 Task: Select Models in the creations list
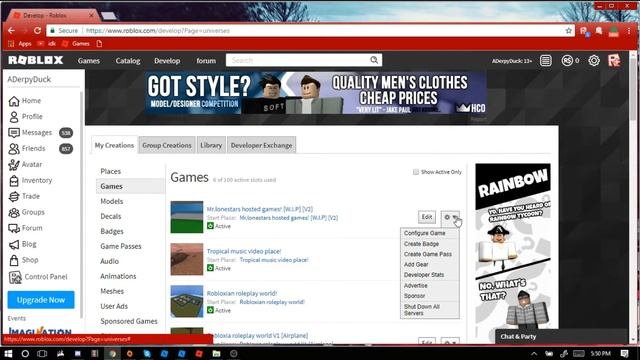coord(112,202)
